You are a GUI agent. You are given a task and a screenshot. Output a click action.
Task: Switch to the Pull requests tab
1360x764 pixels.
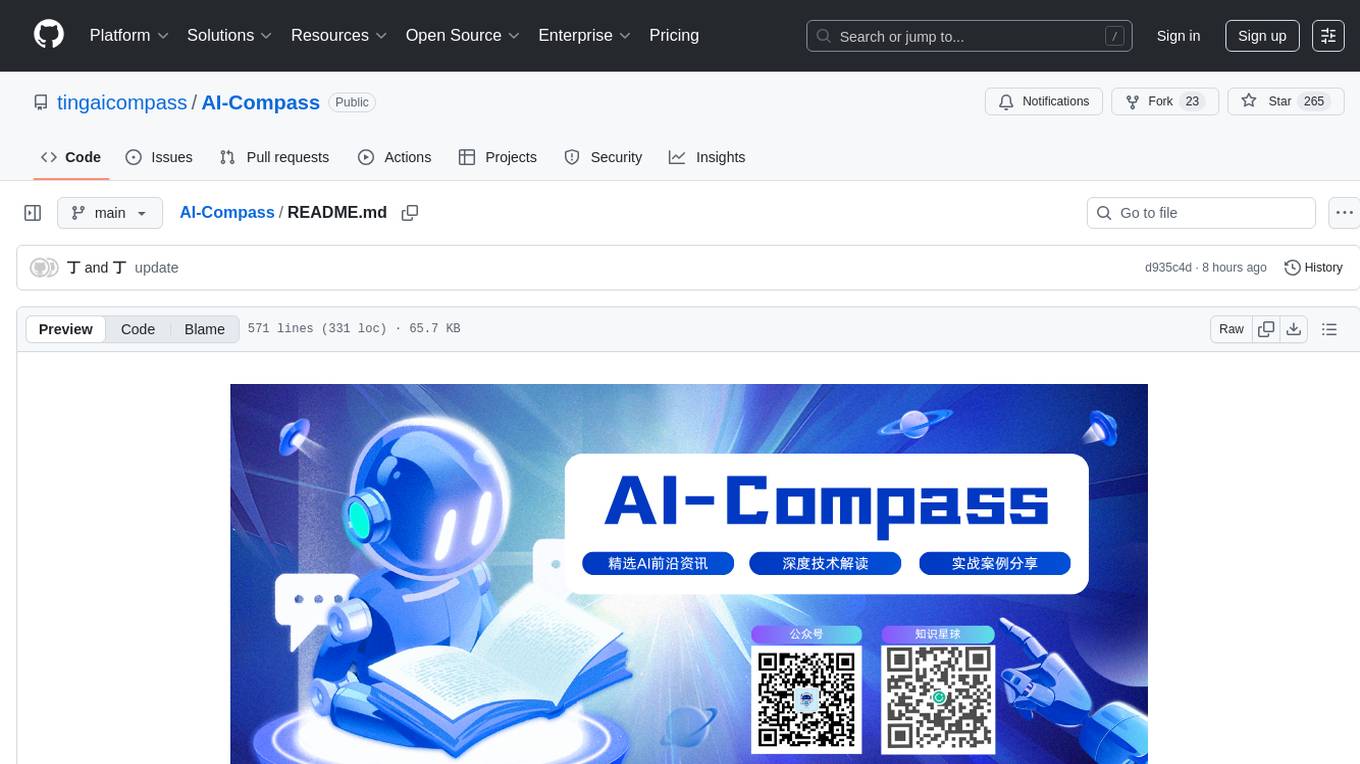pos(274,157)
